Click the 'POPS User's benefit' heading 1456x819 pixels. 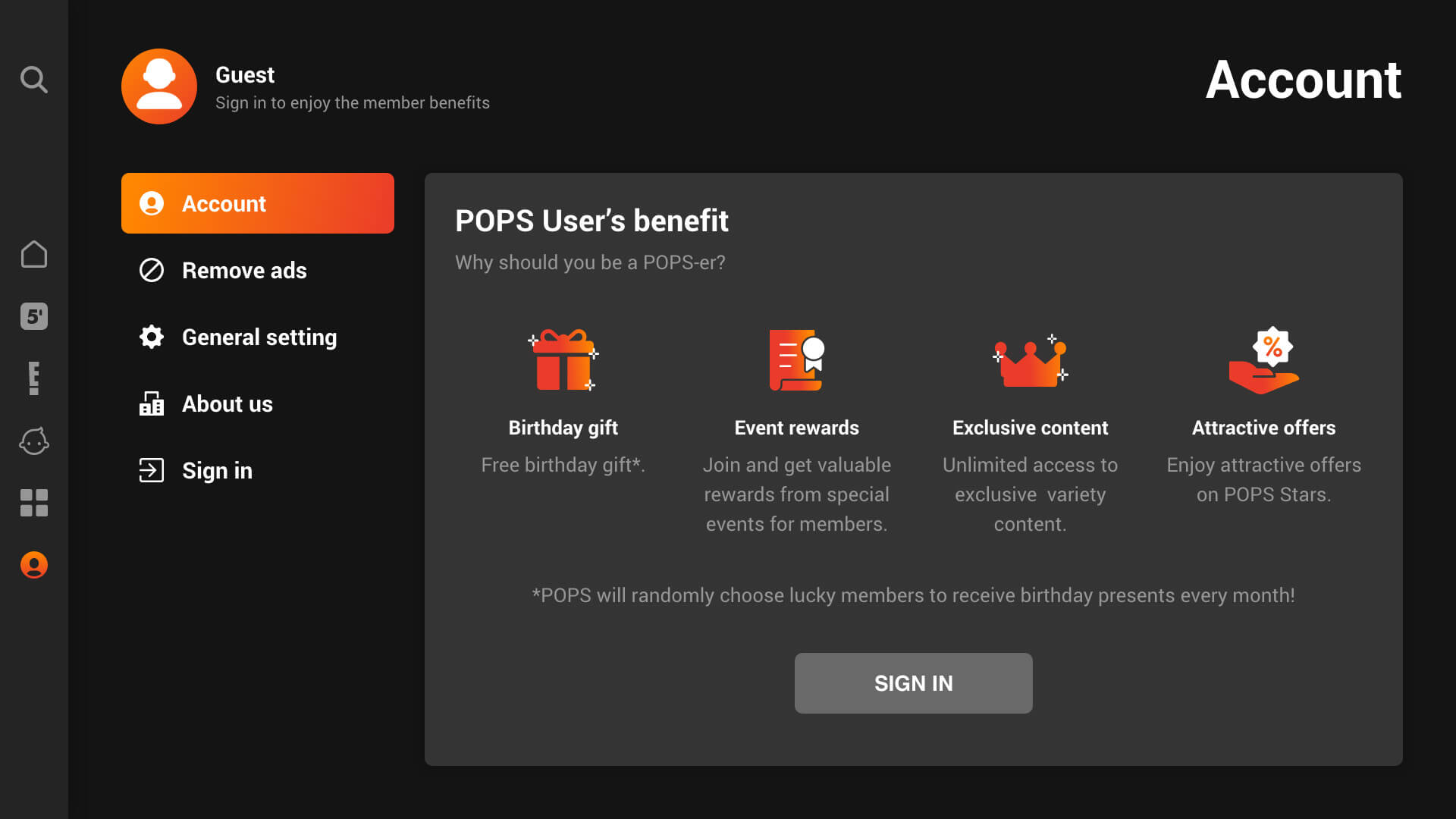(x=591, y=221)
